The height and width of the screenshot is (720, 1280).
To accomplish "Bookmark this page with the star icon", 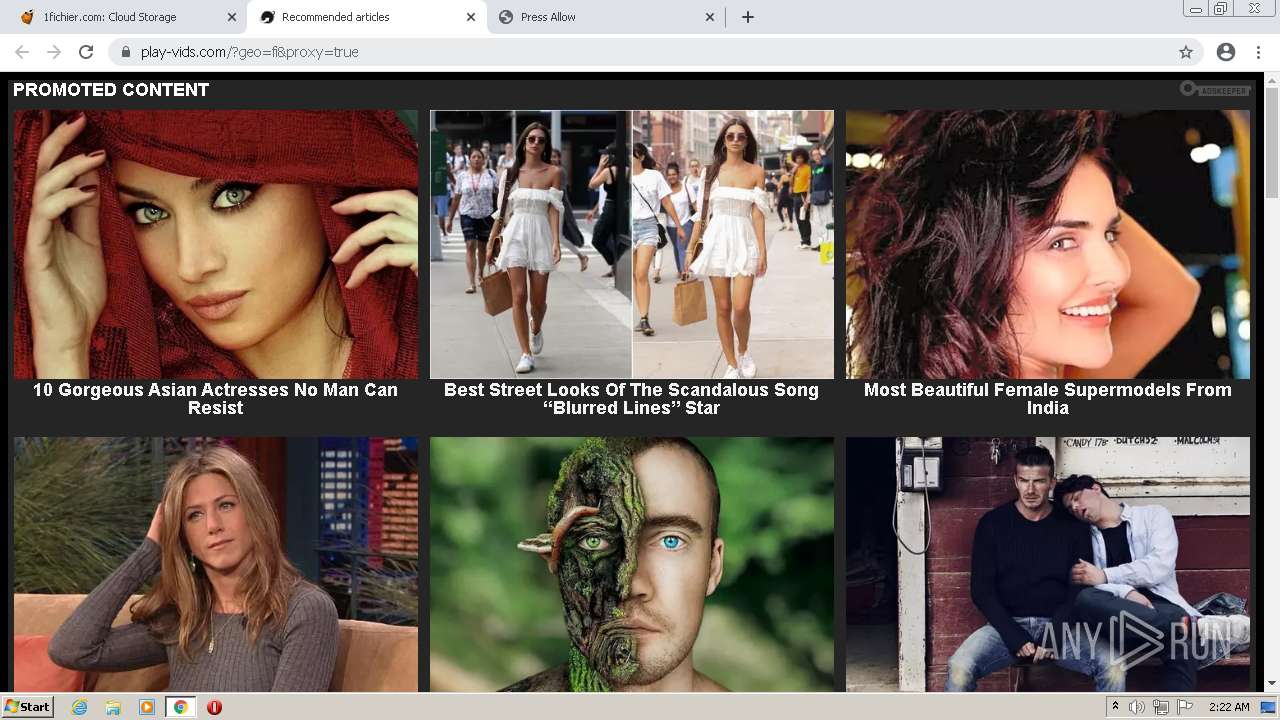I will (x=1186, y=52).
